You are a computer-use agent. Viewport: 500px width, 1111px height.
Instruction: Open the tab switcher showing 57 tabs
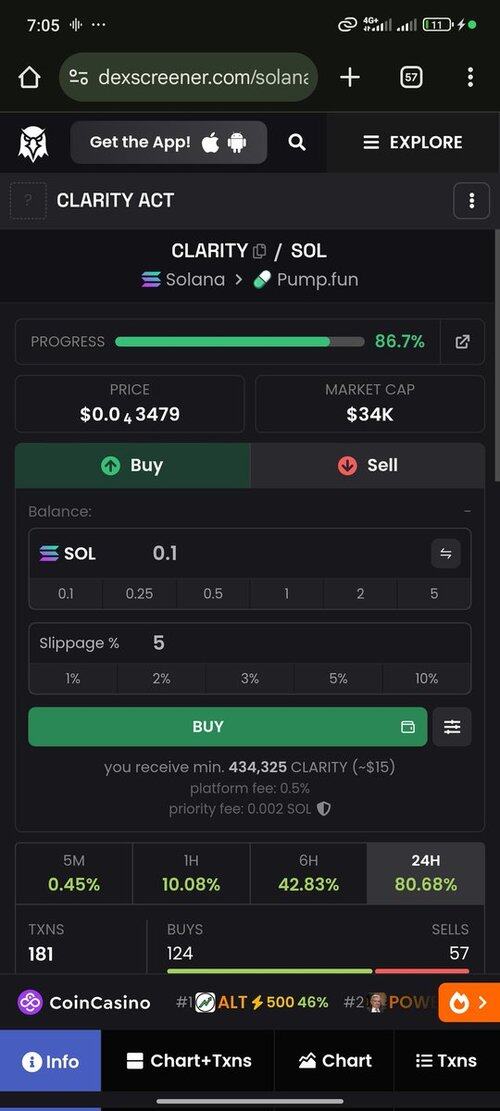click(x=411, y=77)
